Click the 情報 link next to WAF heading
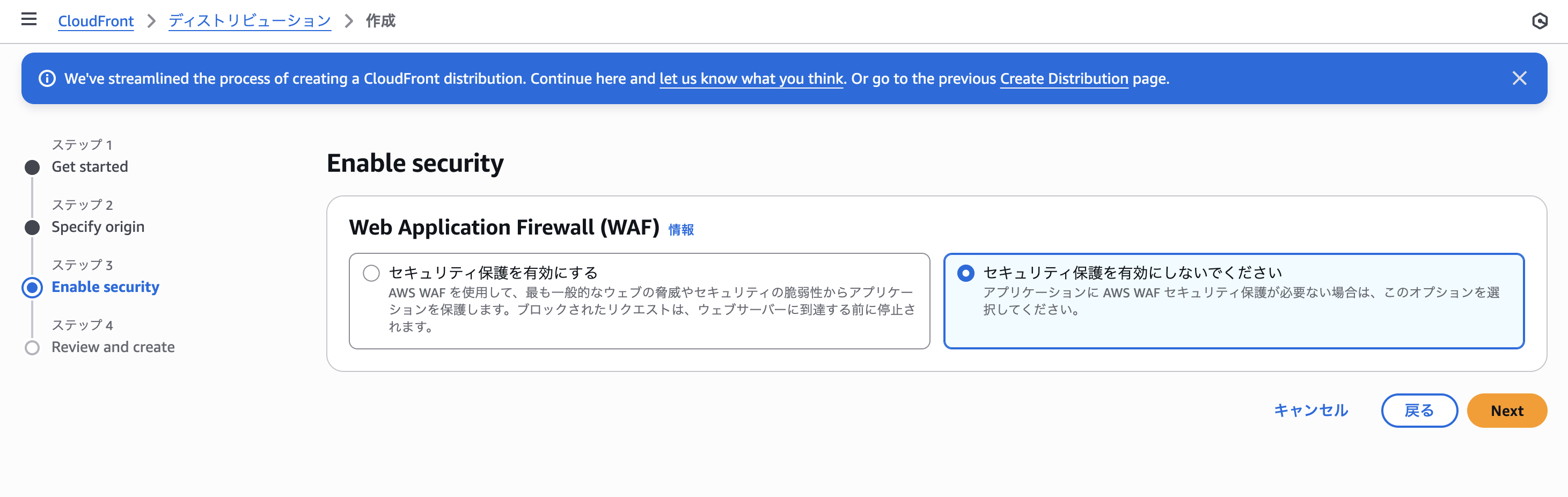Image resolution: width=1568 pixels, height=497 pixels. click(x=681, y=230)
